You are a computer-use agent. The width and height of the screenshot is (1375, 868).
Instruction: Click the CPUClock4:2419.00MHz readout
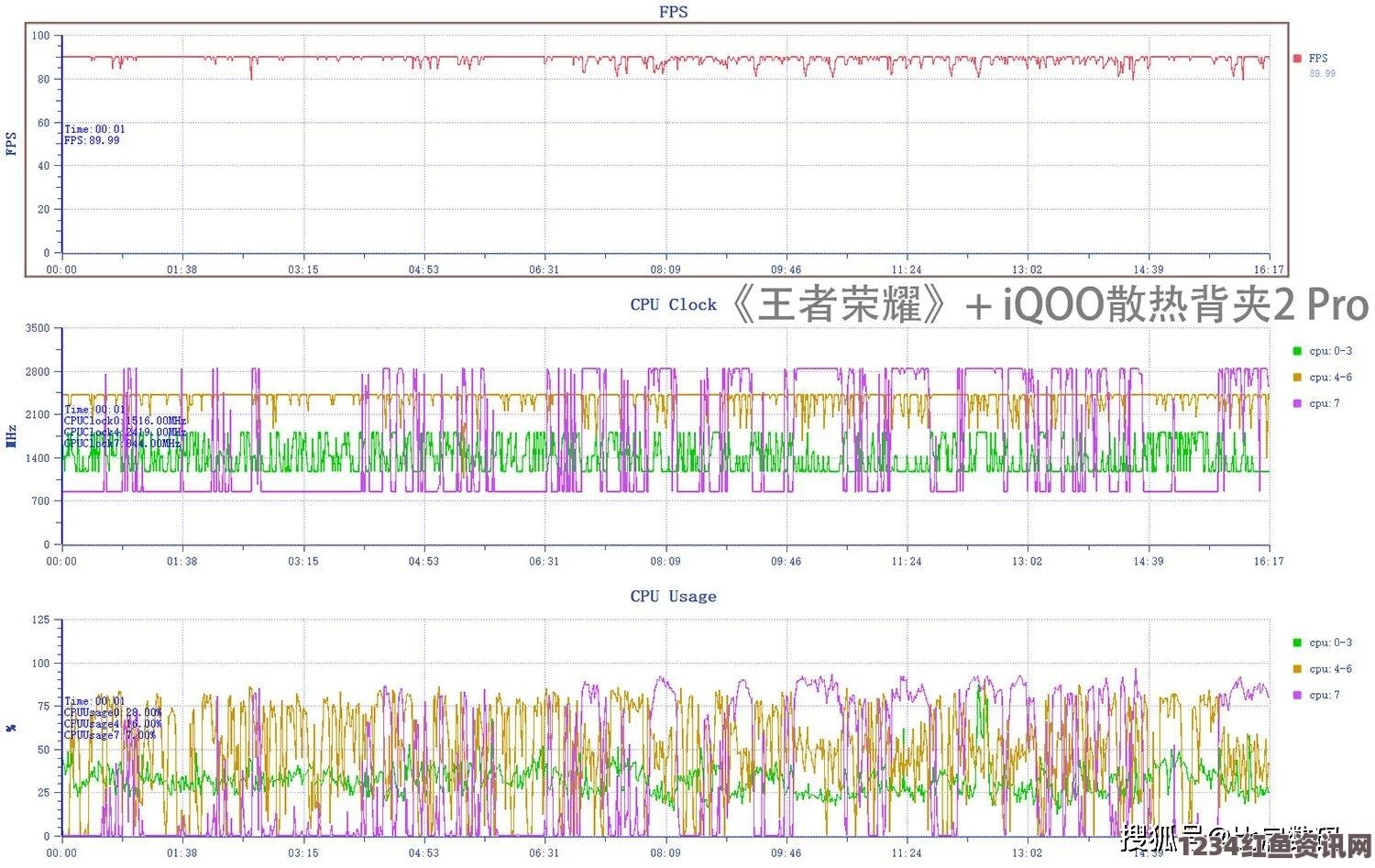coord(125,432)
